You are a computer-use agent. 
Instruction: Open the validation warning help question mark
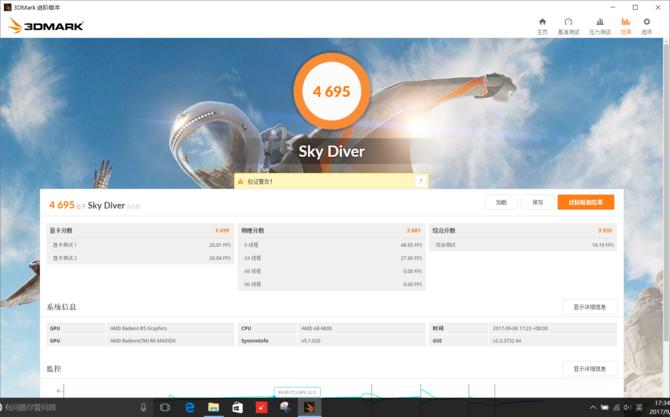point(420,181)
